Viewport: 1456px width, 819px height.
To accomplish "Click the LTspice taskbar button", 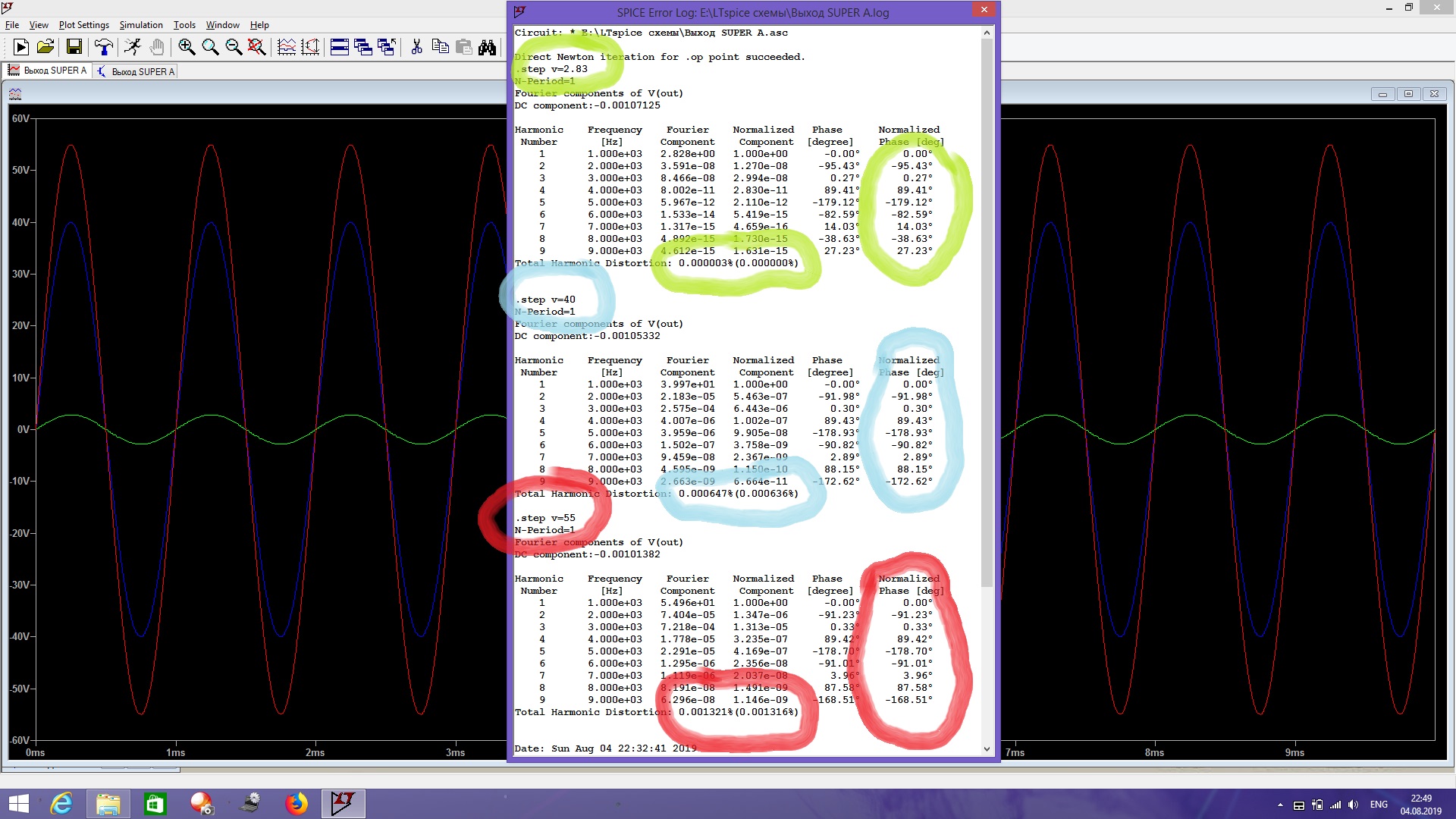I will (344, 804).
